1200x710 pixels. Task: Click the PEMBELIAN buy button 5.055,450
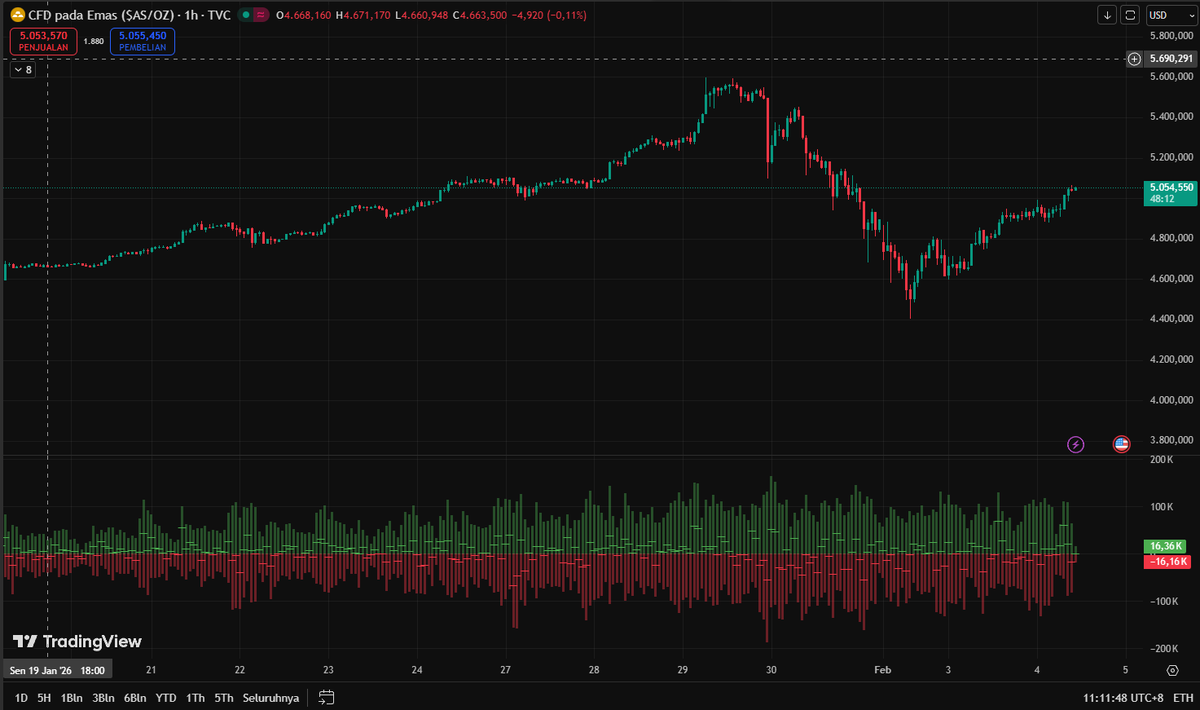click(x=142, y=41)
